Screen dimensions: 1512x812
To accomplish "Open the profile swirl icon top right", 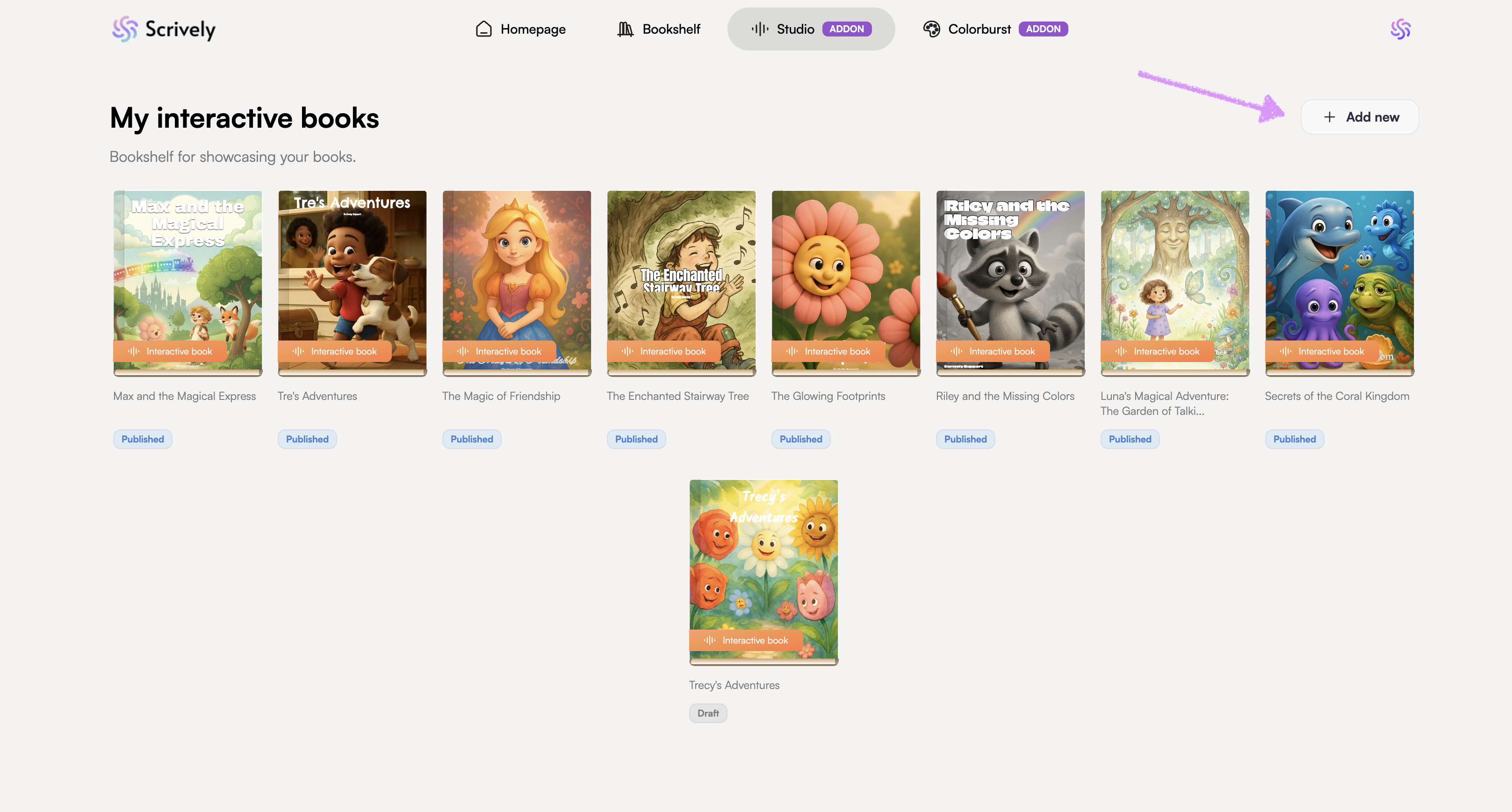I will (1400, 29).
